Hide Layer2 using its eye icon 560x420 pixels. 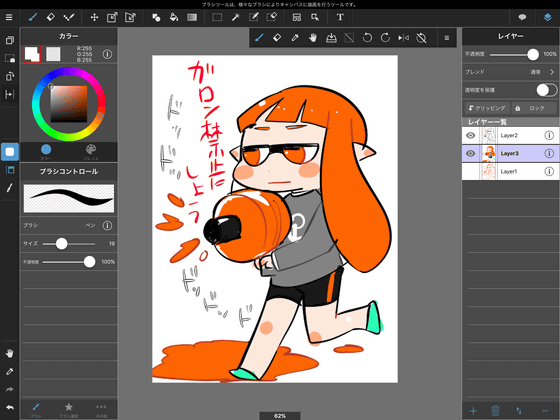coord(470,135)
